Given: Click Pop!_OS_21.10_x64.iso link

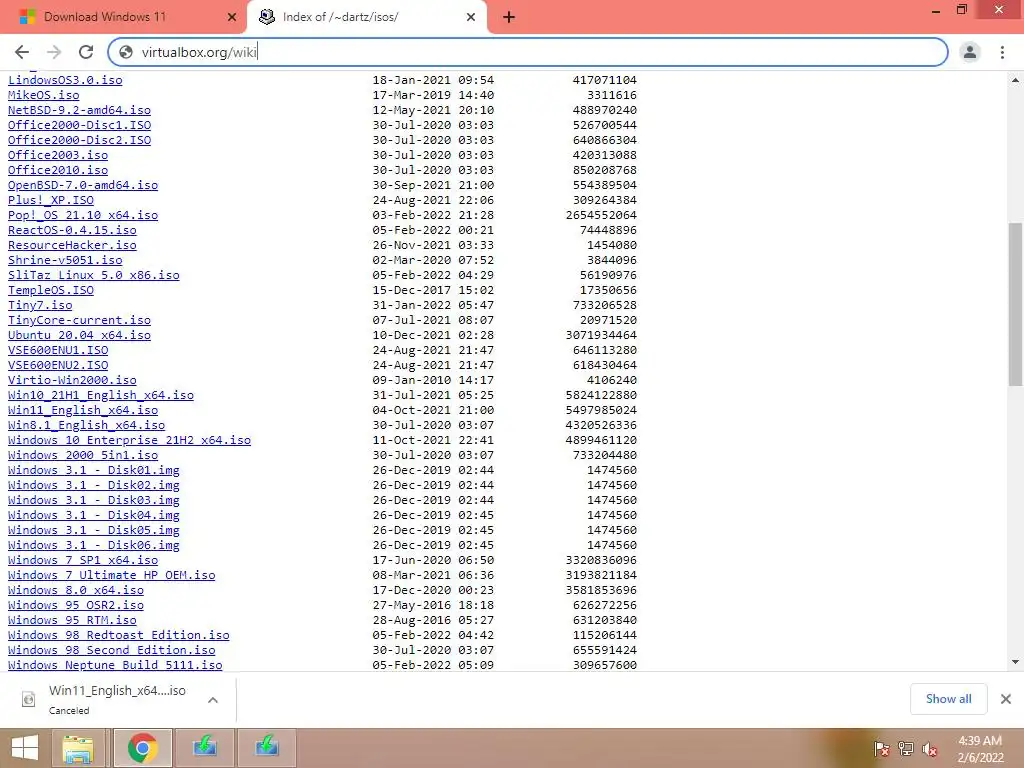Looking at the screenshot, I should pos(83,216).
